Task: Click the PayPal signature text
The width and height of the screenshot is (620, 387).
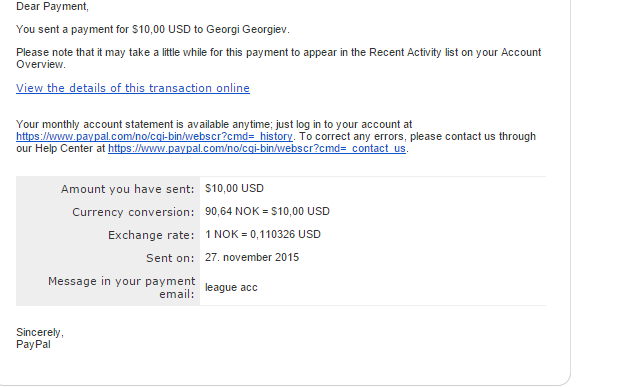Action: point(33,344)
